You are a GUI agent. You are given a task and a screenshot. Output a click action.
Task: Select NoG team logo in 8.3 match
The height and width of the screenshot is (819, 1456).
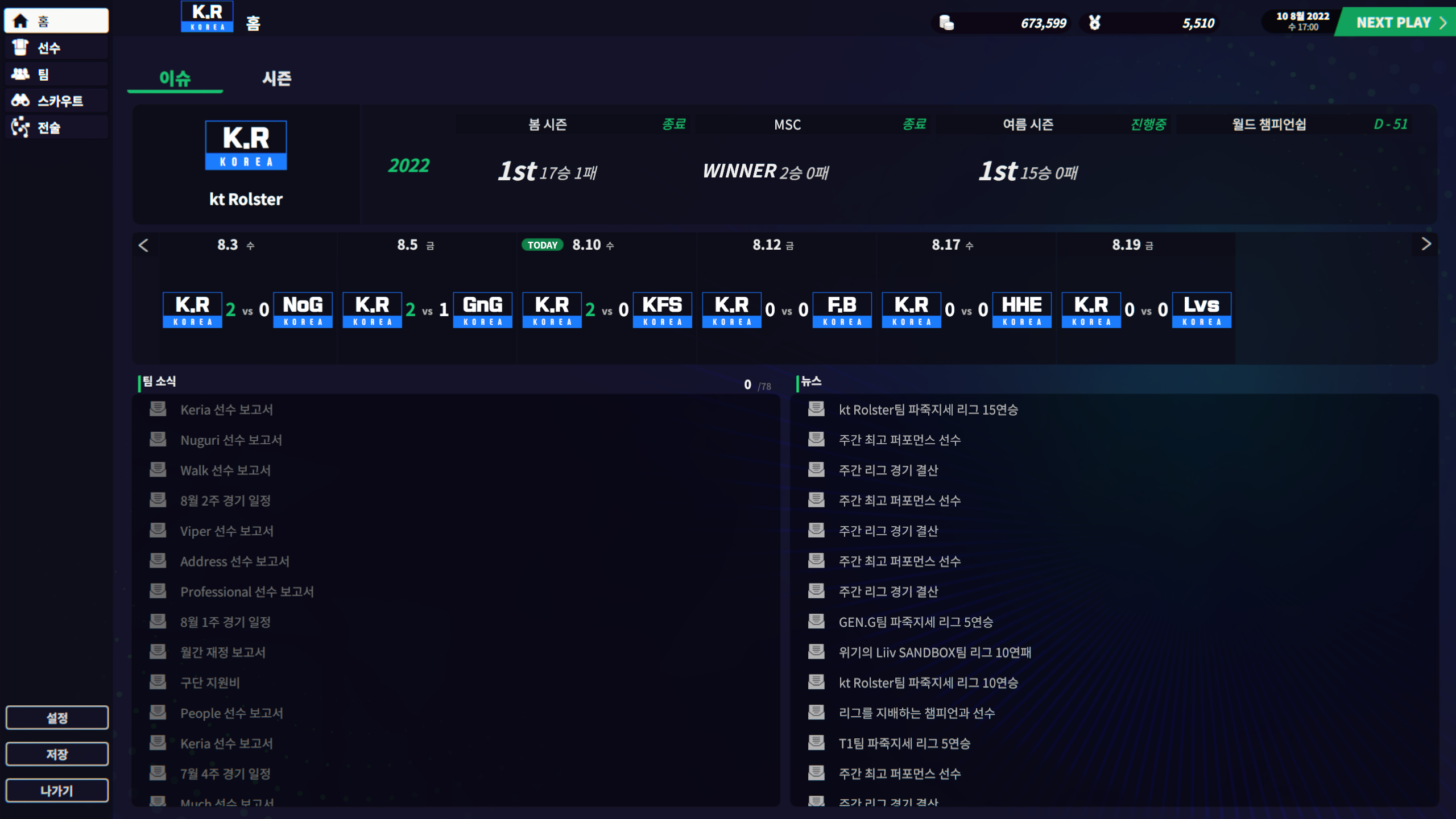303,310
